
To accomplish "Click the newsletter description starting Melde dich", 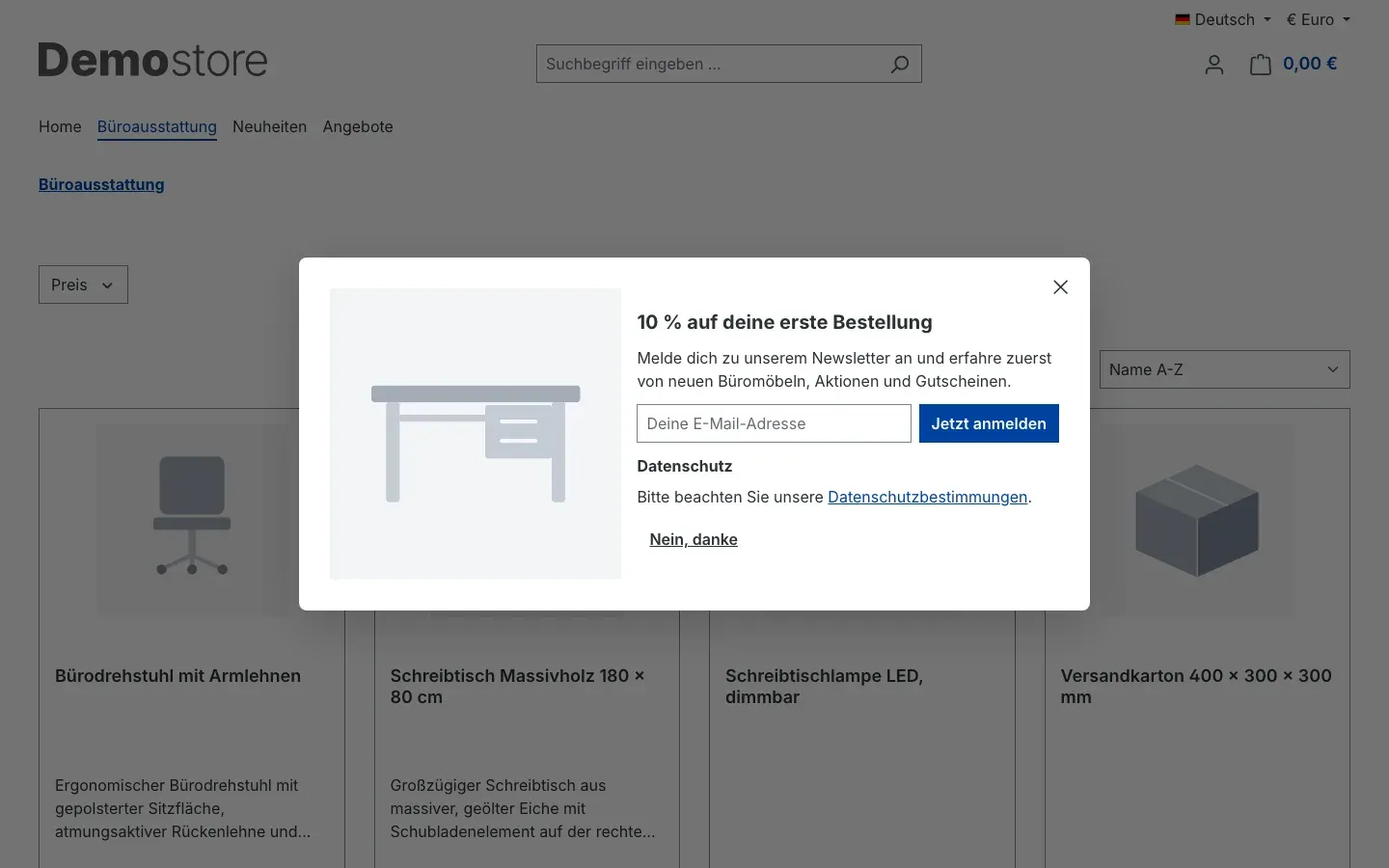I will click(844, 369).
